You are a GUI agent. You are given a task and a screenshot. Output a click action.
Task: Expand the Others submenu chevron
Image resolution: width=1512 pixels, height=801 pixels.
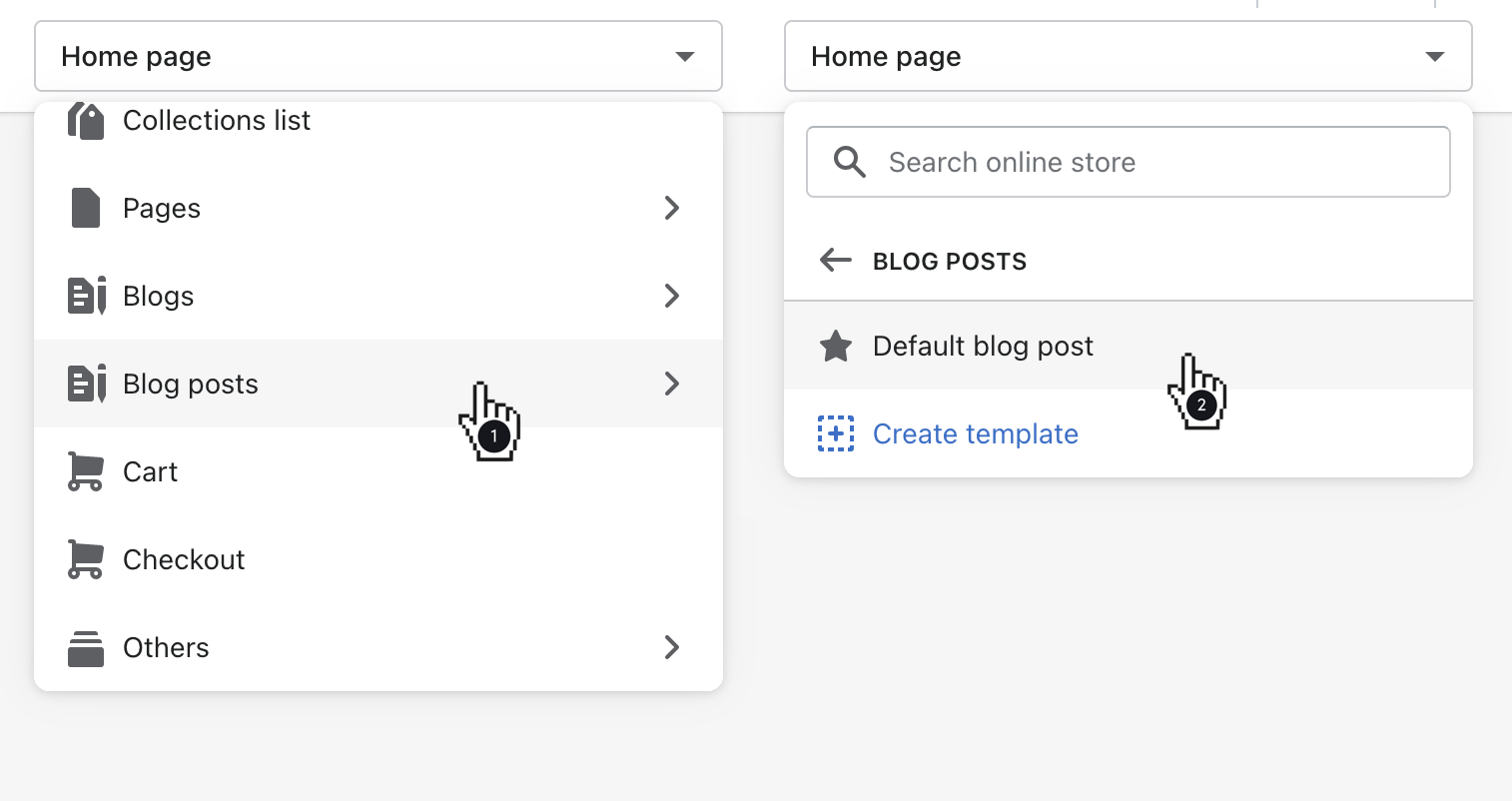[671, 647]
